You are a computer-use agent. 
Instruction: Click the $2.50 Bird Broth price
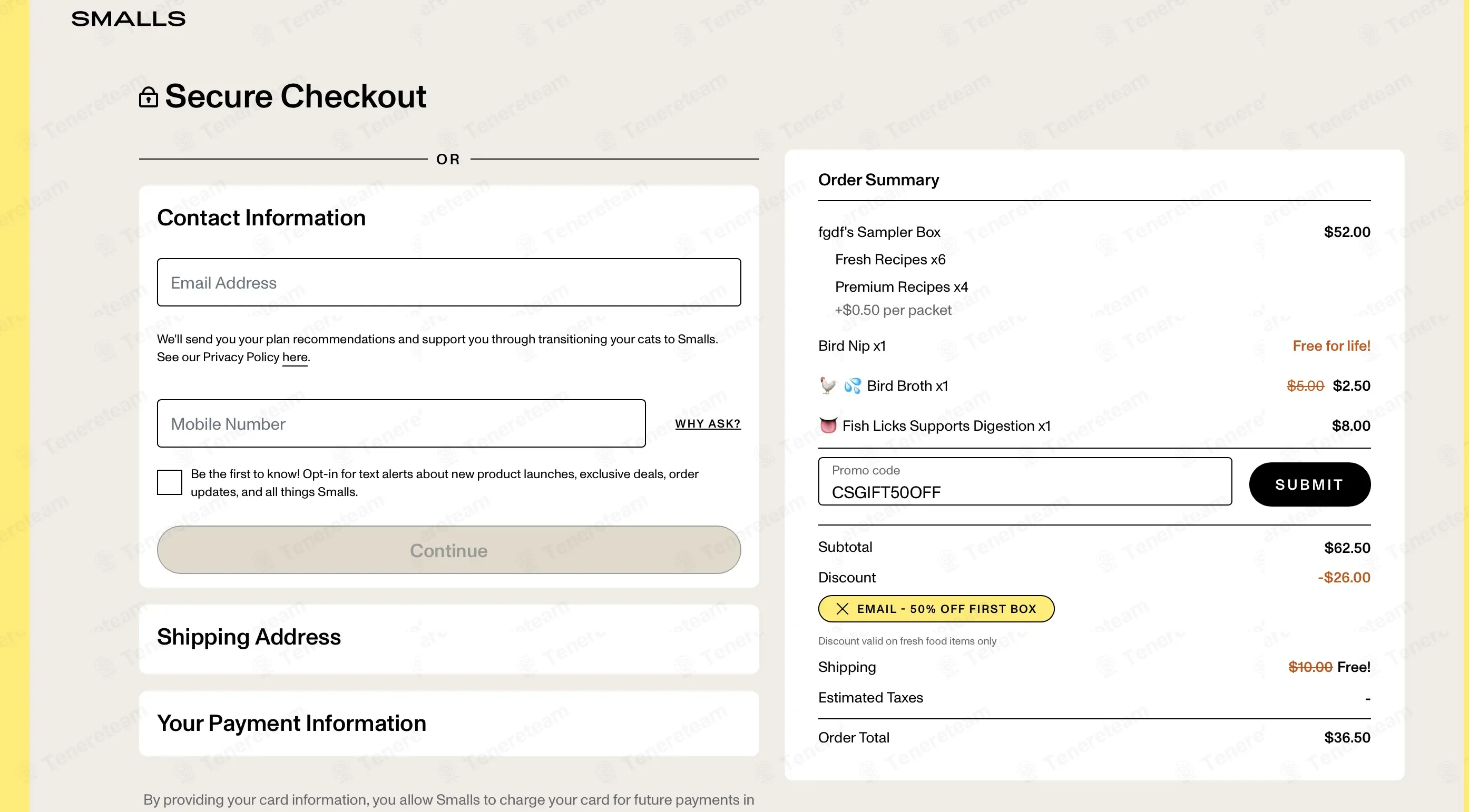1351,386
